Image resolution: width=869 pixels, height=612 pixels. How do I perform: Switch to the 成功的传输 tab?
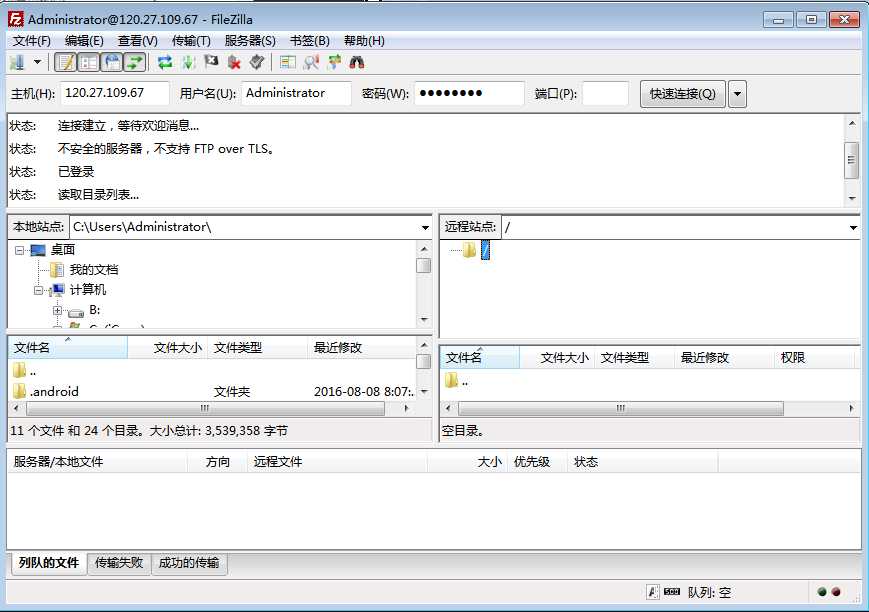click(189, 563)
